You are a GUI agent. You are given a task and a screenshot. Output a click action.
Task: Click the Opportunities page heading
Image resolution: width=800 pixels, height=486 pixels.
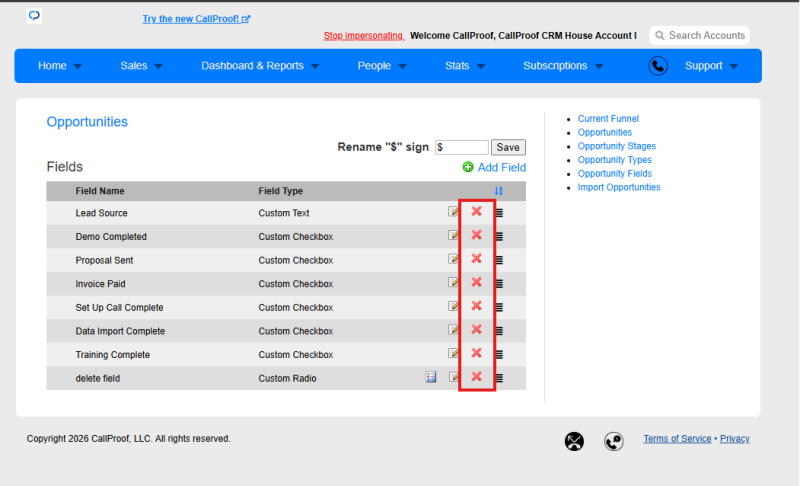[x=87, y=122]
